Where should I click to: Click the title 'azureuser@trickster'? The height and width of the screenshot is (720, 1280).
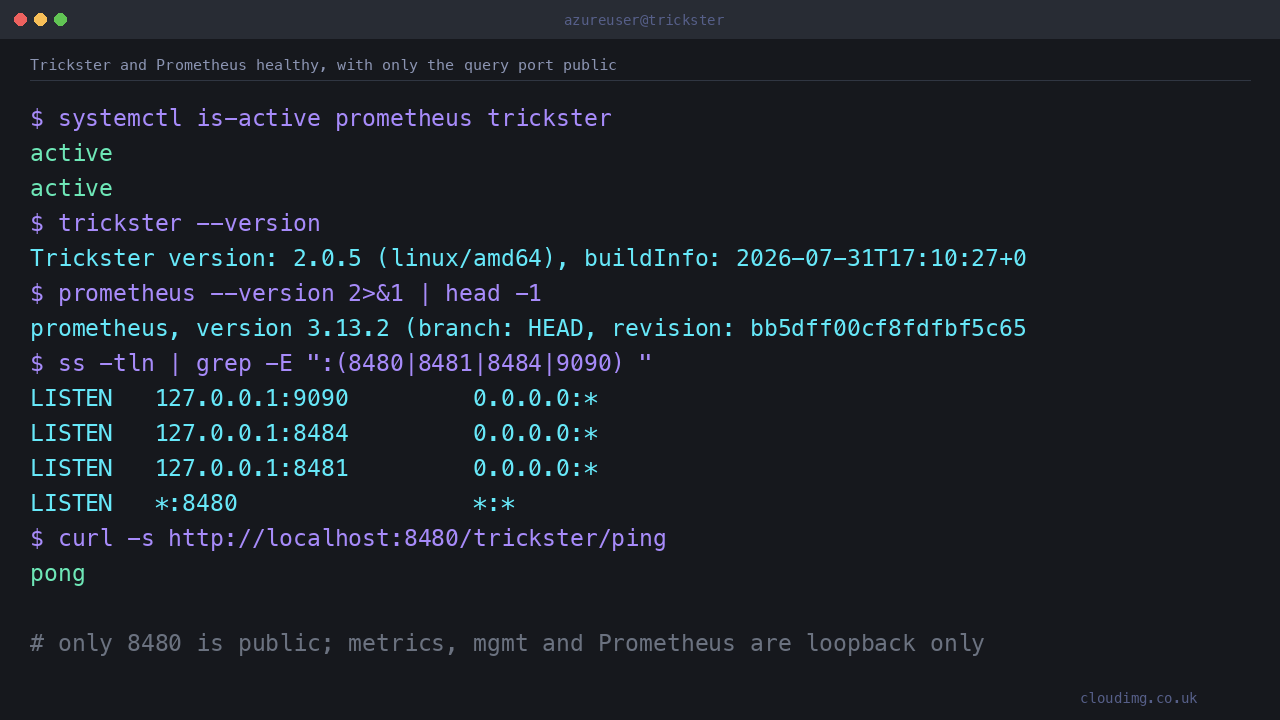(644, 20)
